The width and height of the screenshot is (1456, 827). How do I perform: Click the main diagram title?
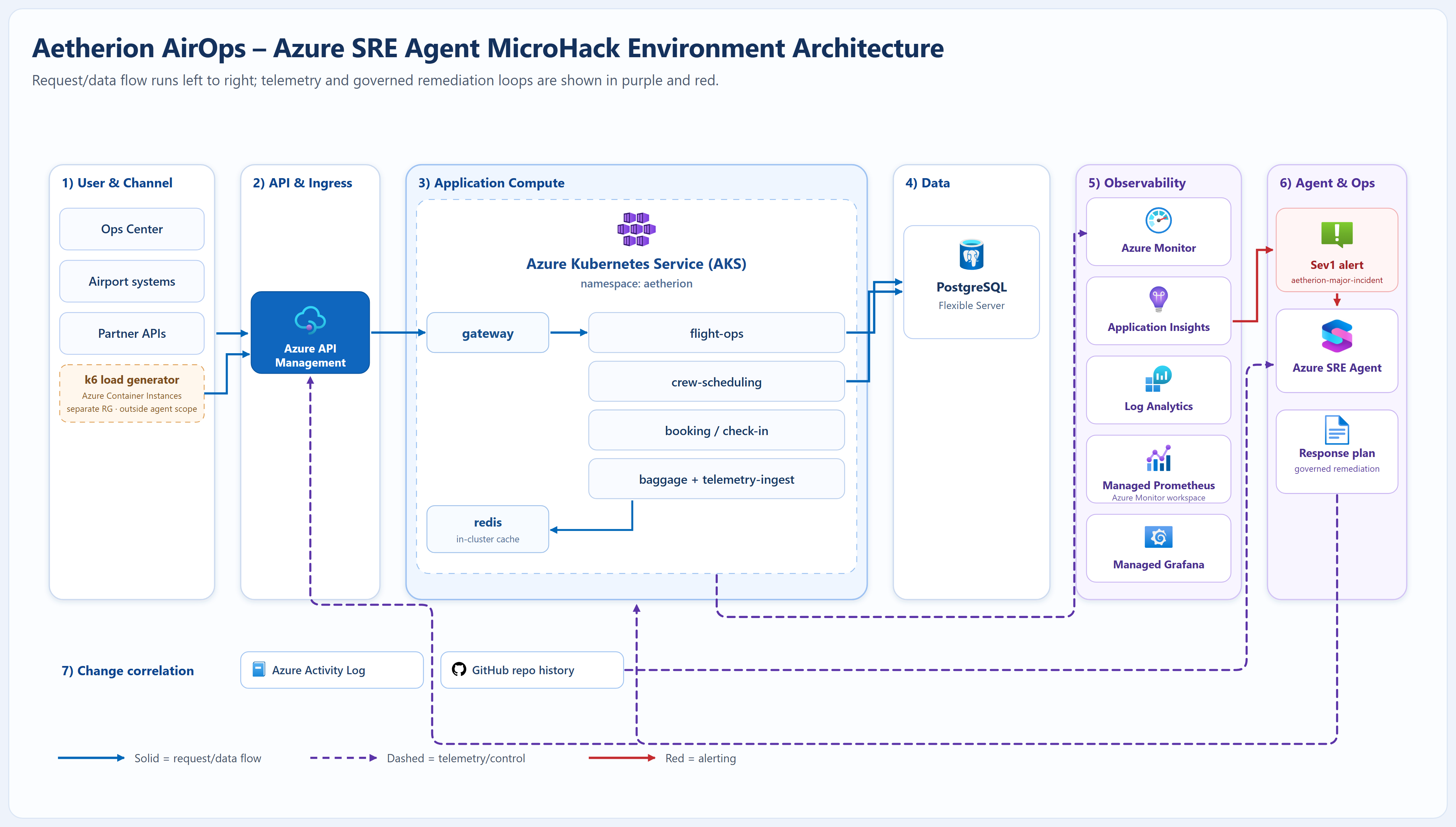pos(487,48)
